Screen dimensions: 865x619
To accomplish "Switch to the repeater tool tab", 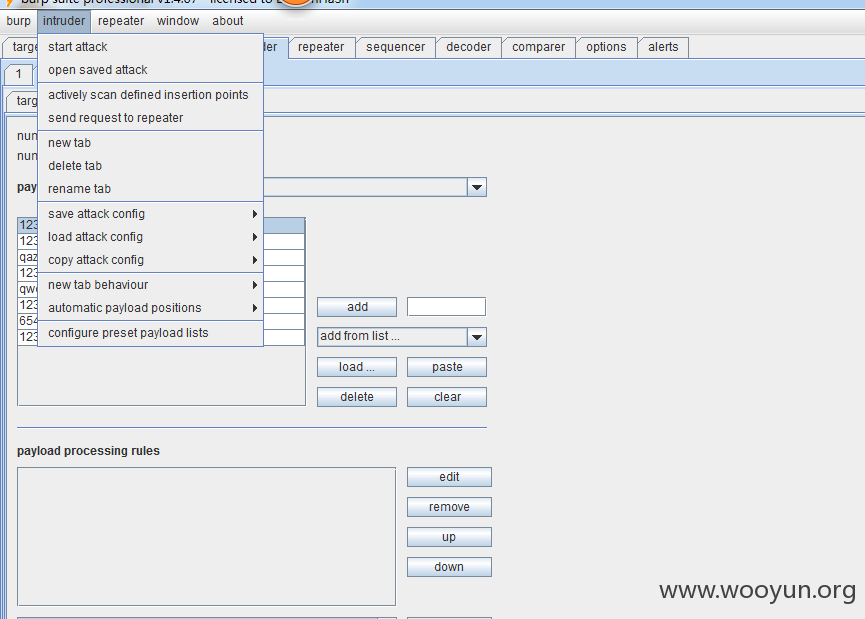I will 321,47.
